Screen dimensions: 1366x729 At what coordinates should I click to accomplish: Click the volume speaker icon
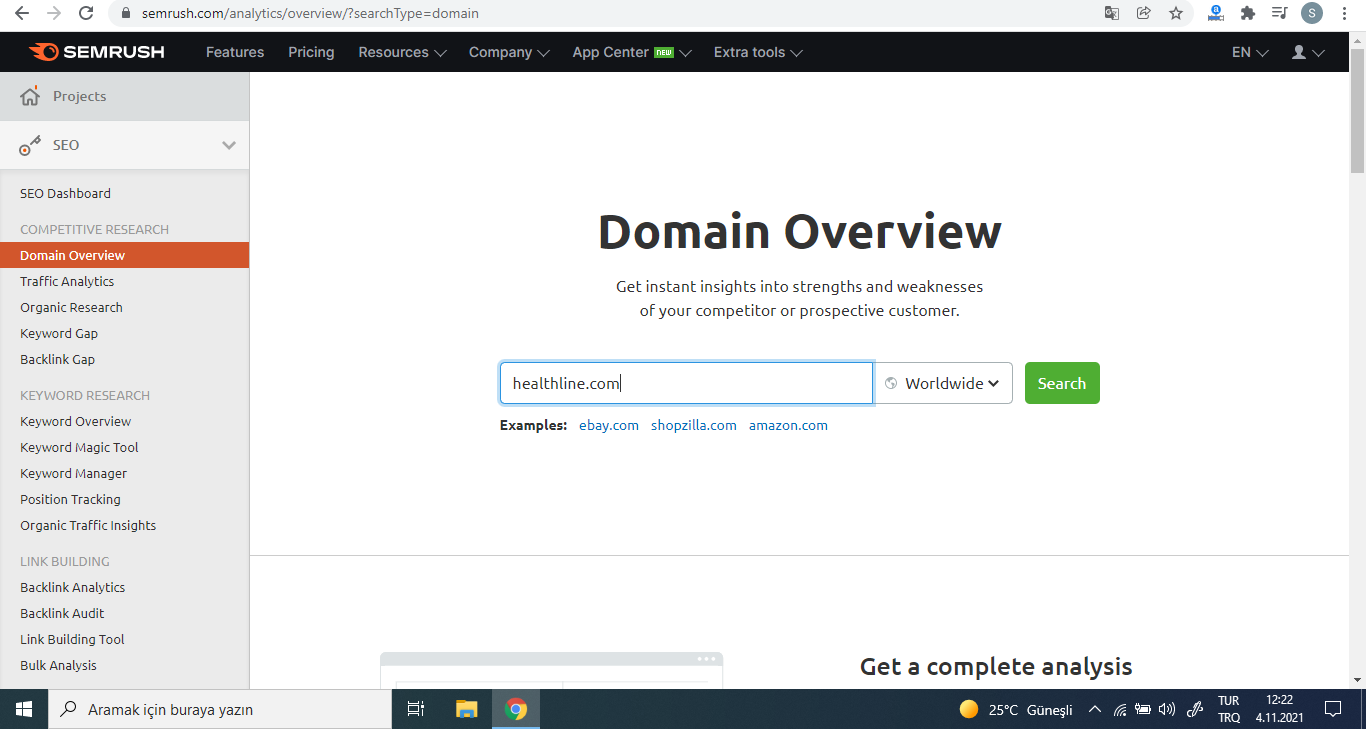[1166, 710]
